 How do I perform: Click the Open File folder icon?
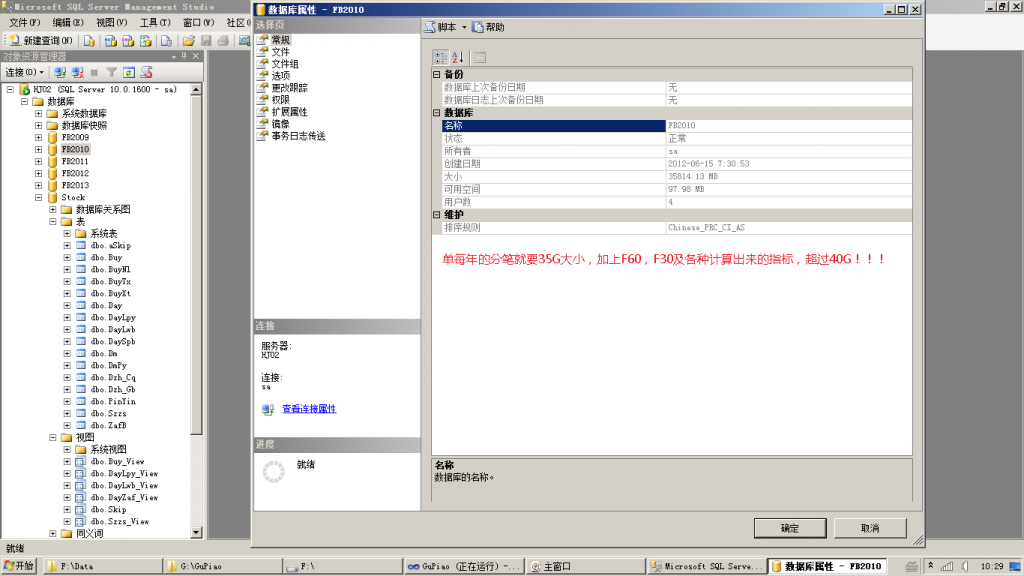189,40
